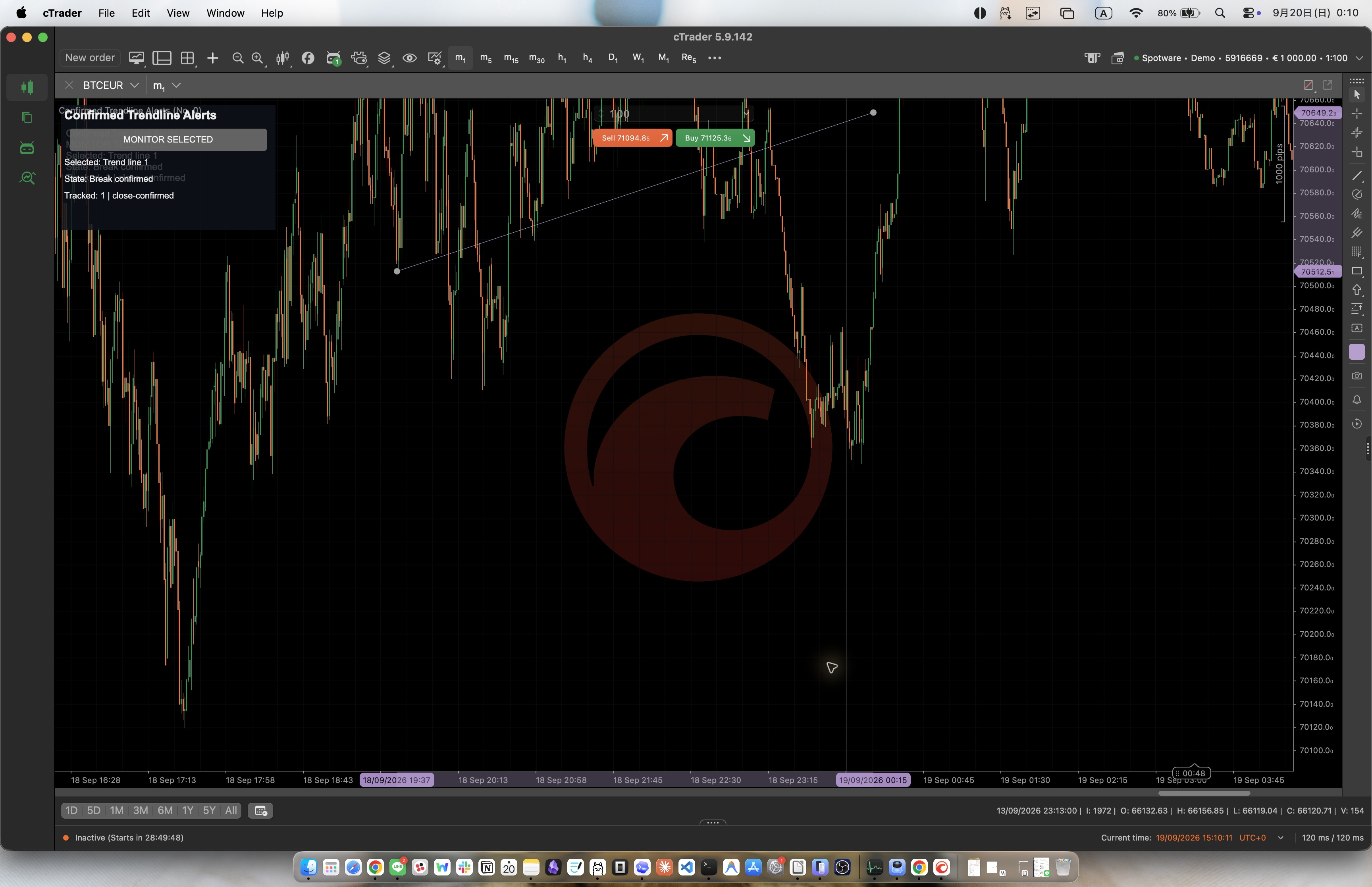Toggle the pointer cursor tool
Viewport: 1372px width, 887px height.
(1357, 94)
